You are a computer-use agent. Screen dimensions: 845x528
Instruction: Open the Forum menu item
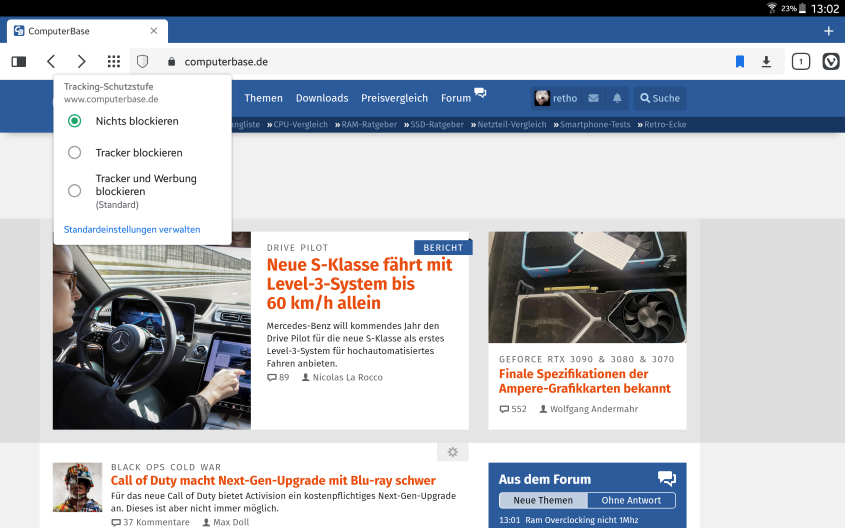pyautogui.click(x=456, y=98)
